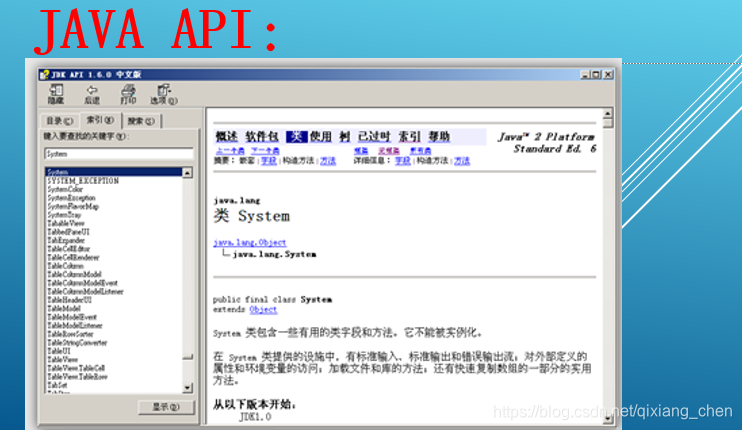Click 方法 link in the 摘要 summary row
This screenshot has width=742, height=430.
point(328,161)
